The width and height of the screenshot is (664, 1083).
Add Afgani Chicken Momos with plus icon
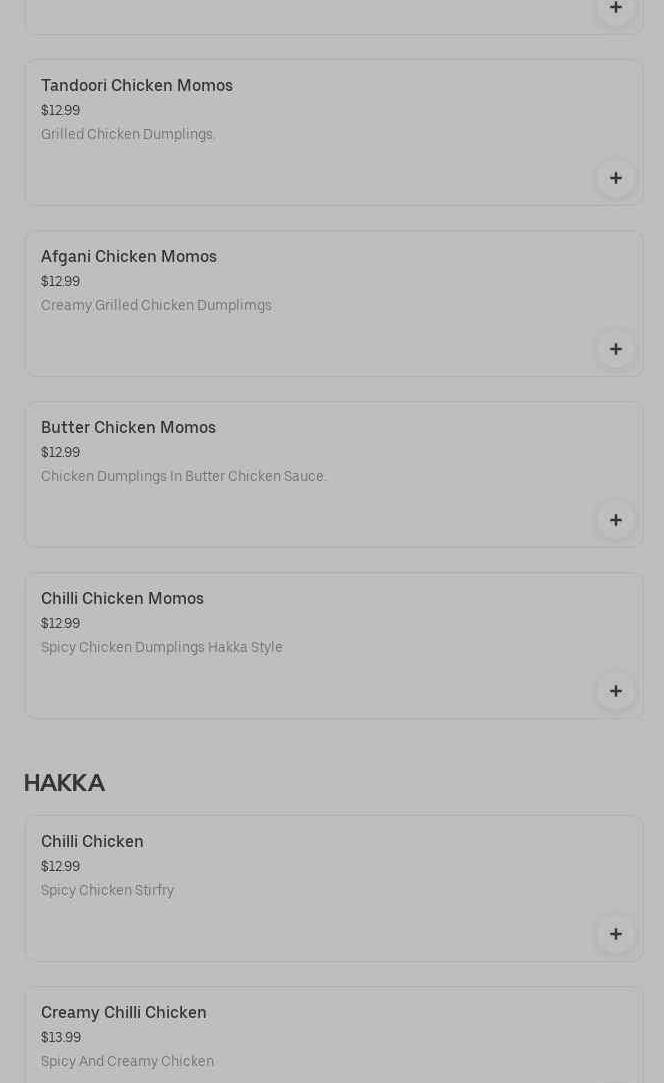point(616,349)
